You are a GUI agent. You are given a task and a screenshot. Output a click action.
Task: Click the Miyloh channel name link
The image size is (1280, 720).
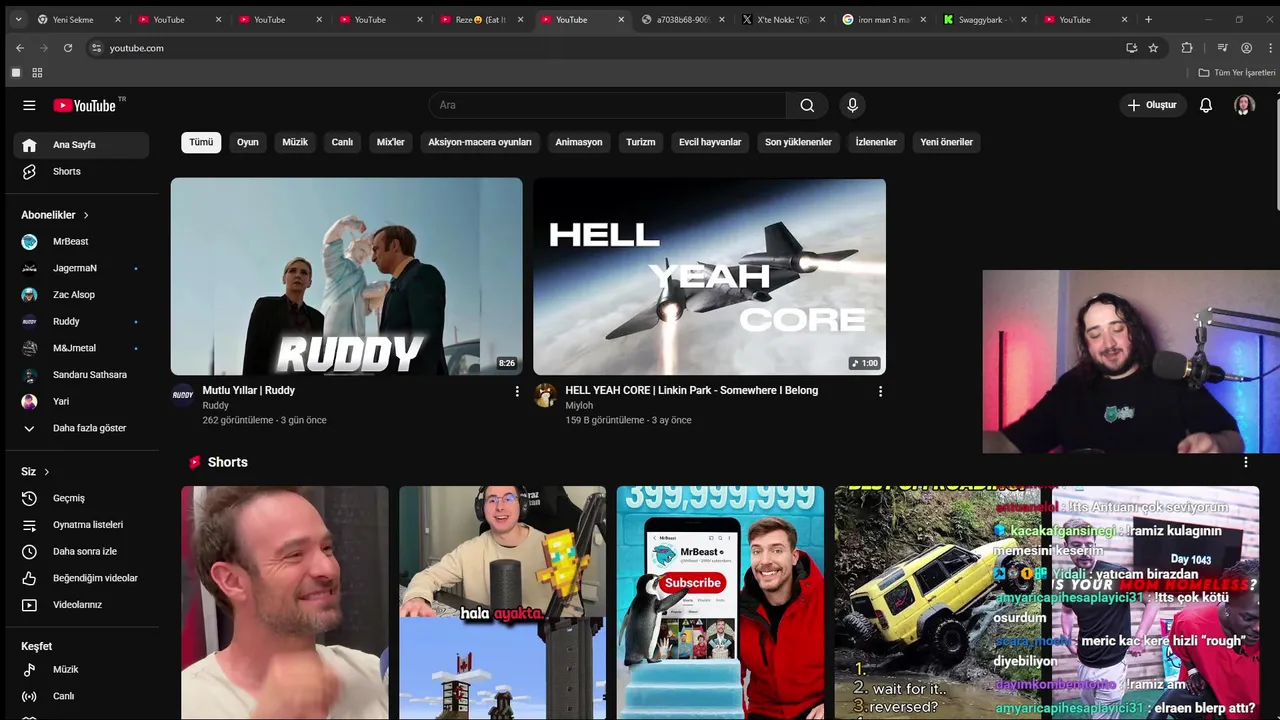coord(579,406)
